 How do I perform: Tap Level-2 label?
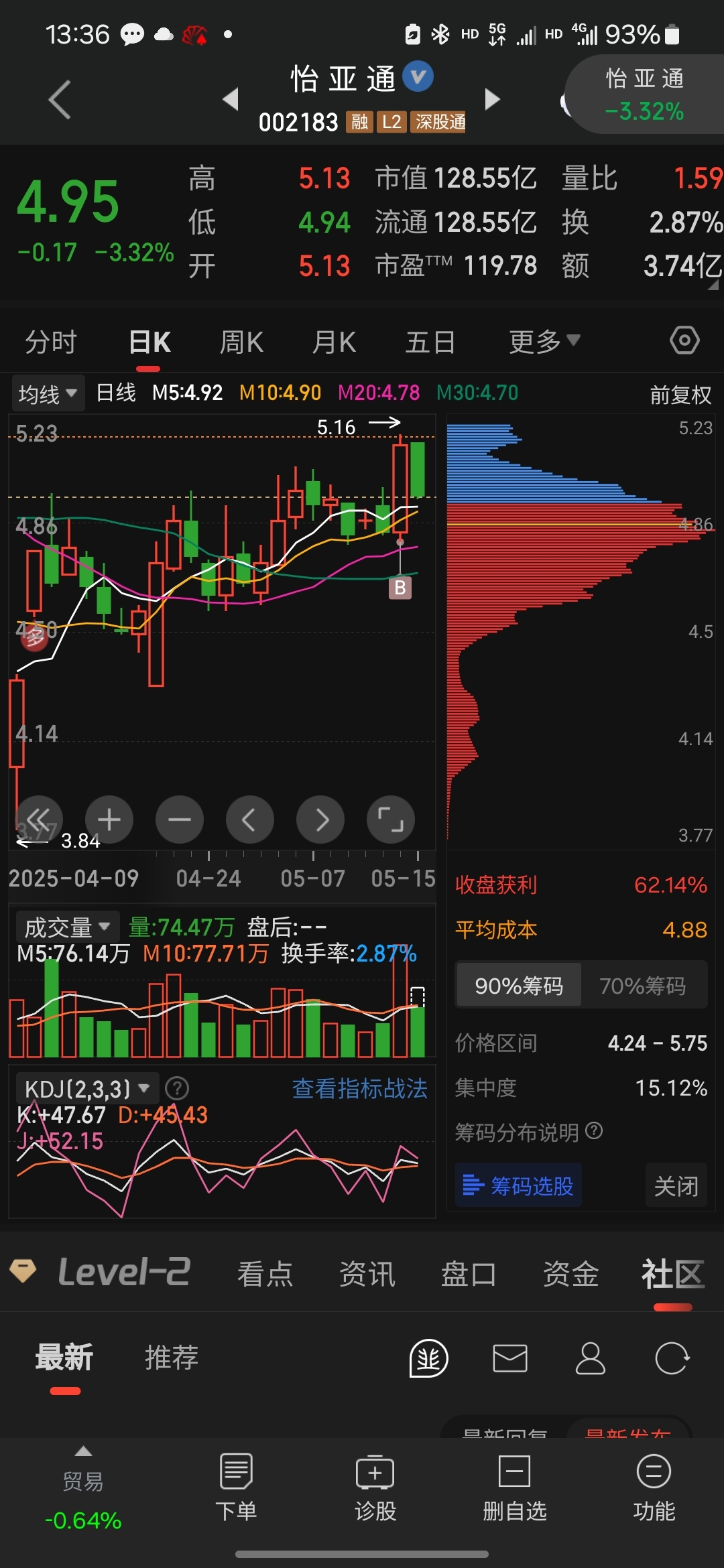click(124, 1272)
